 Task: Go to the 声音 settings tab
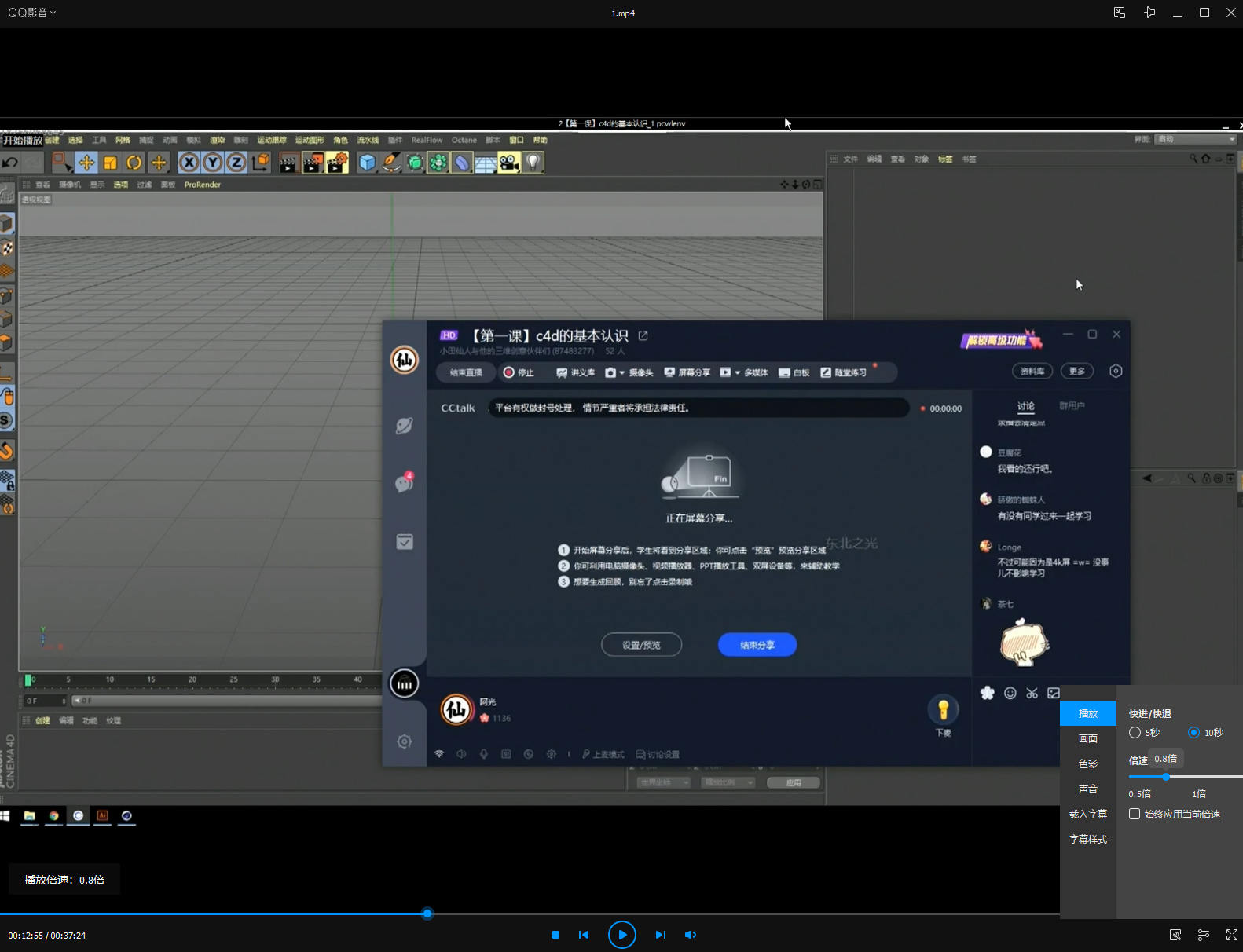tap(1088, 789)
